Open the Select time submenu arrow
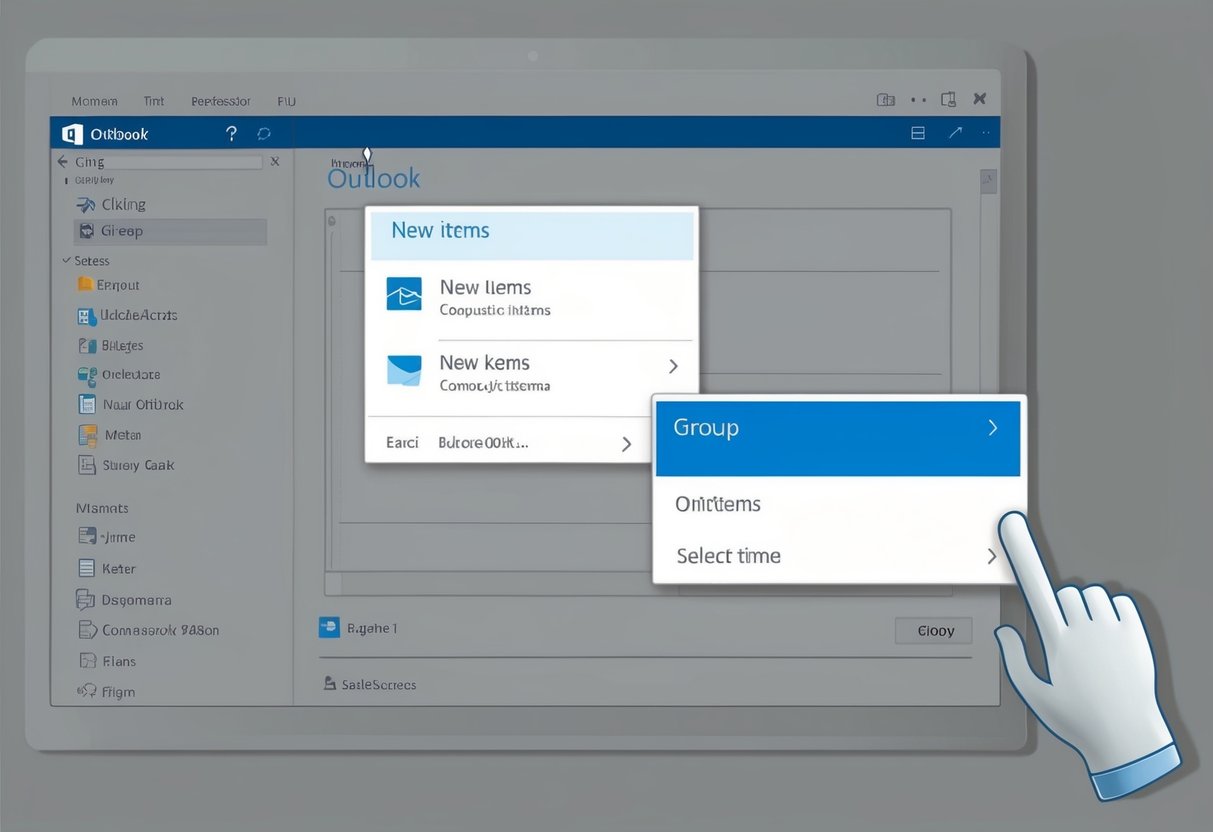 pyautogui.click(x=992, y=555)
